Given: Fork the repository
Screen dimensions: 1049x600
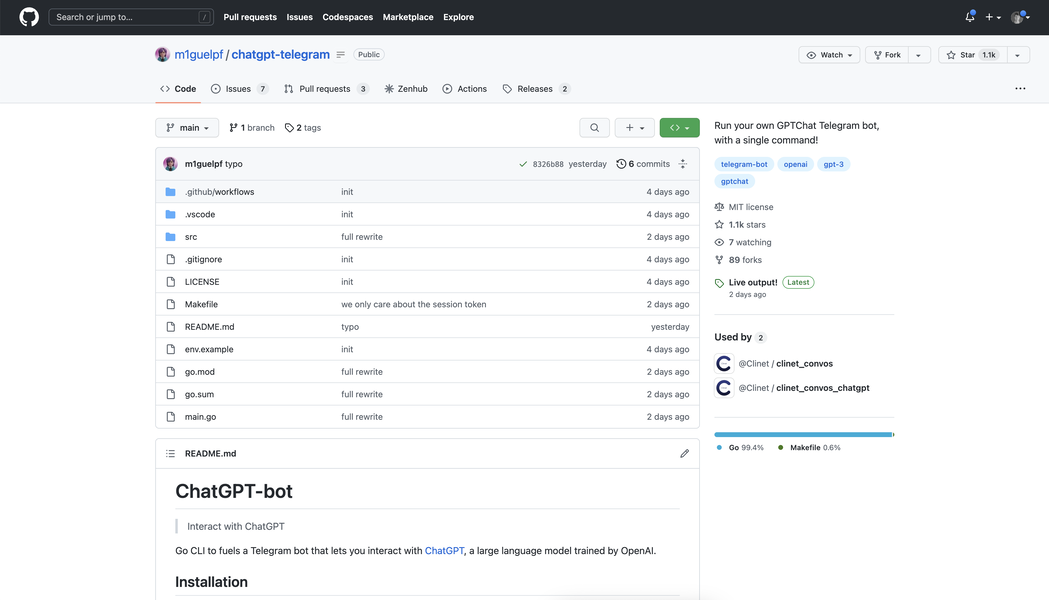Looking at the screenshot, I should click(x=887, y=55).
